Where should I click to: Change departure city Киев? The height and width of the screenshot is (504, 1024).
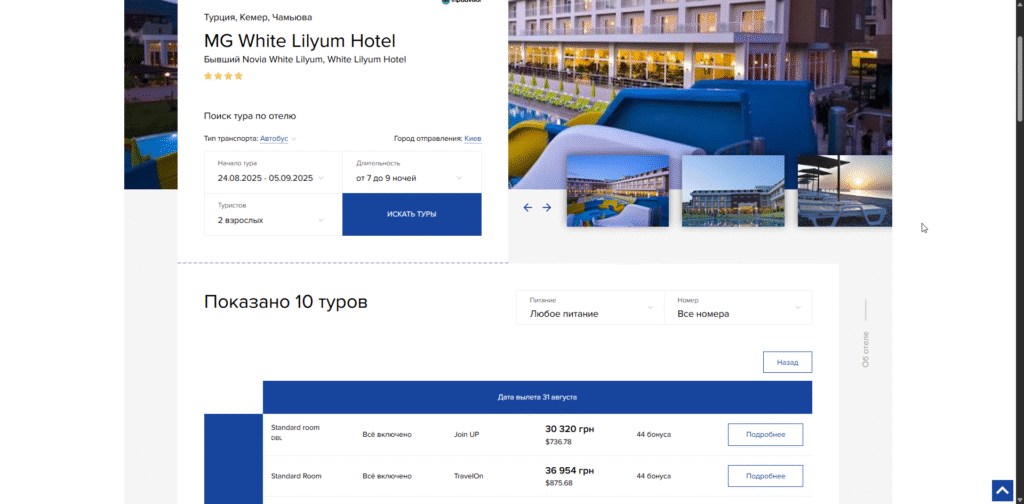click(473, 138)
